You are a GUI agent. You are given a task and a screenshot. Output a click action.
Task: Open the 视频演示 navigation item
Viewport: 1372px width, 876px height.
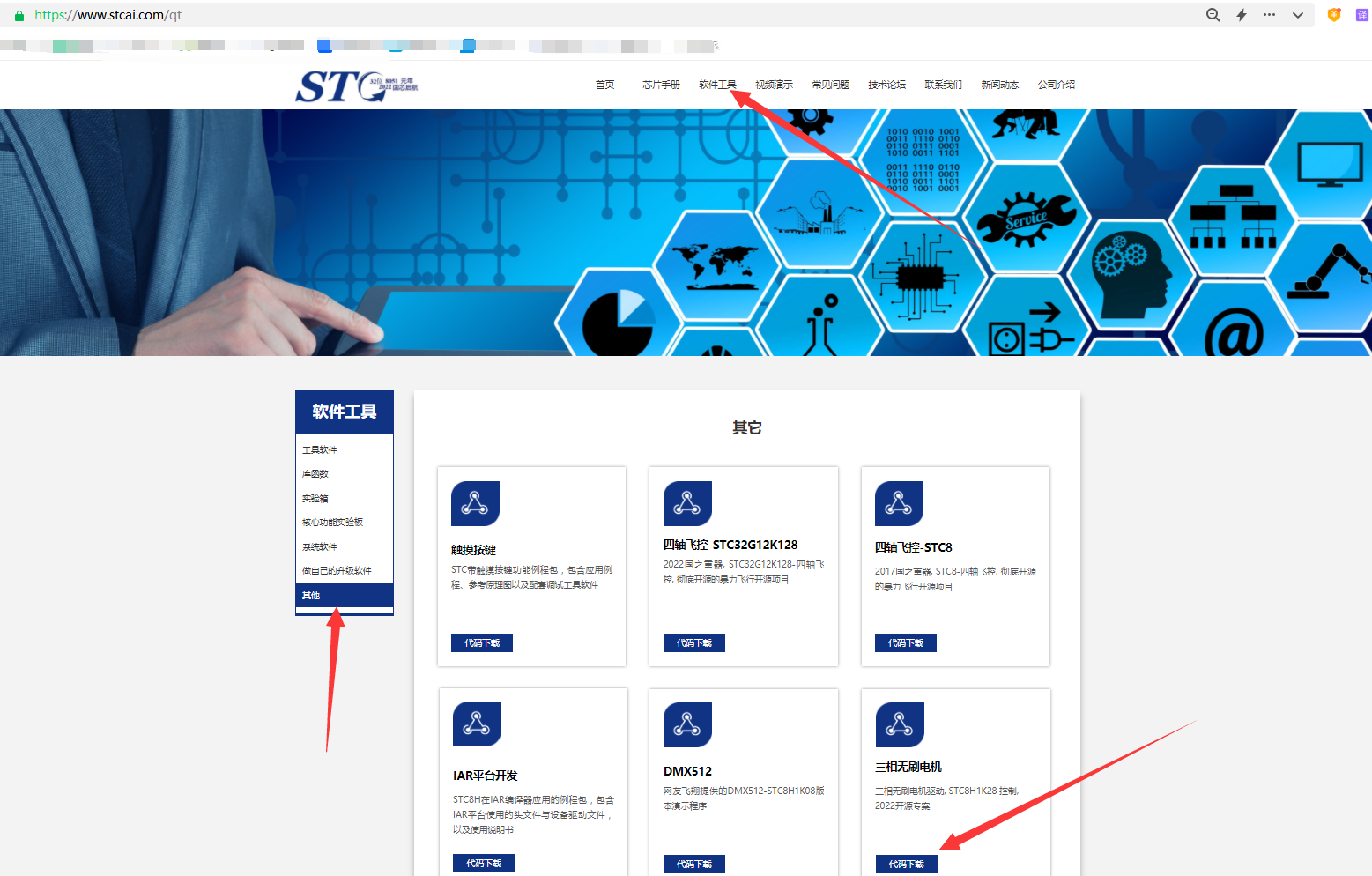774,85
